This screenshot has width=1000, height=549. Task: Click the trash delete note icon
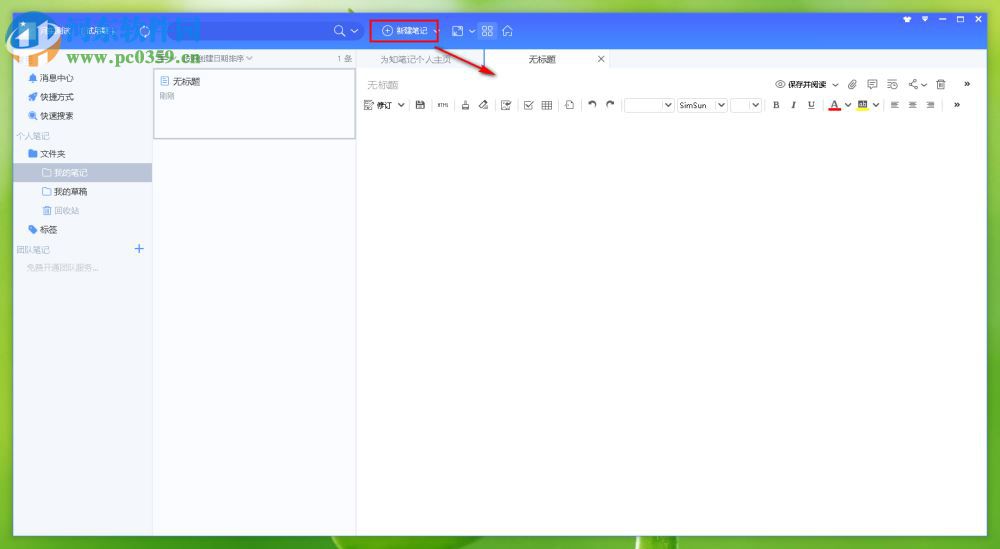941,84
